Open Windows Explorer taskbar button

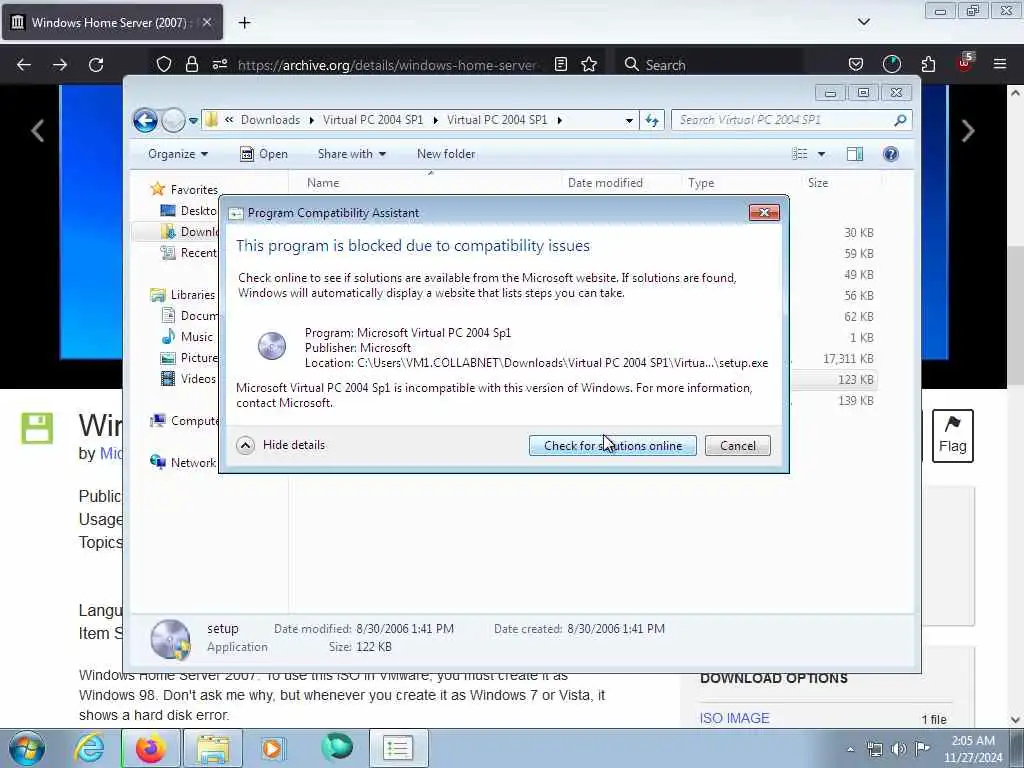click(x=213, y=748)
